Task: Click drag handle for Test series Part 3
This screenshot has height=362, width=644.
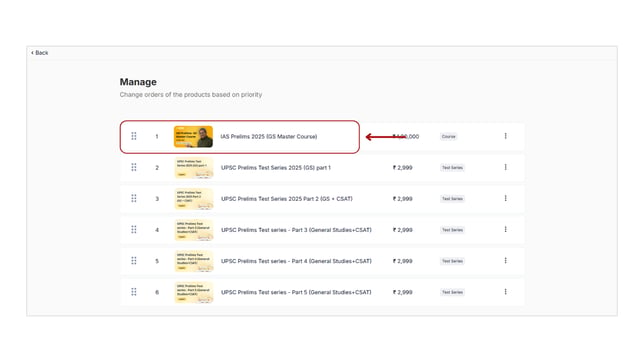Action: click(x=134, y=230)
